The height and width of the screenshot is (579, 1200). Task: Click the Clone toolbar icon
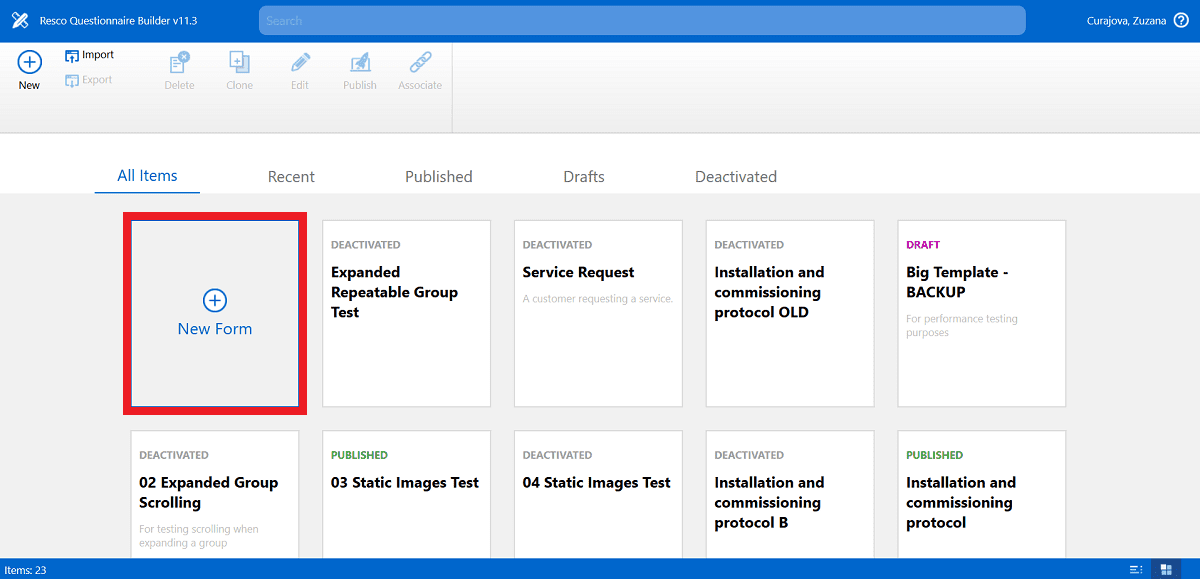click(240, 62)
